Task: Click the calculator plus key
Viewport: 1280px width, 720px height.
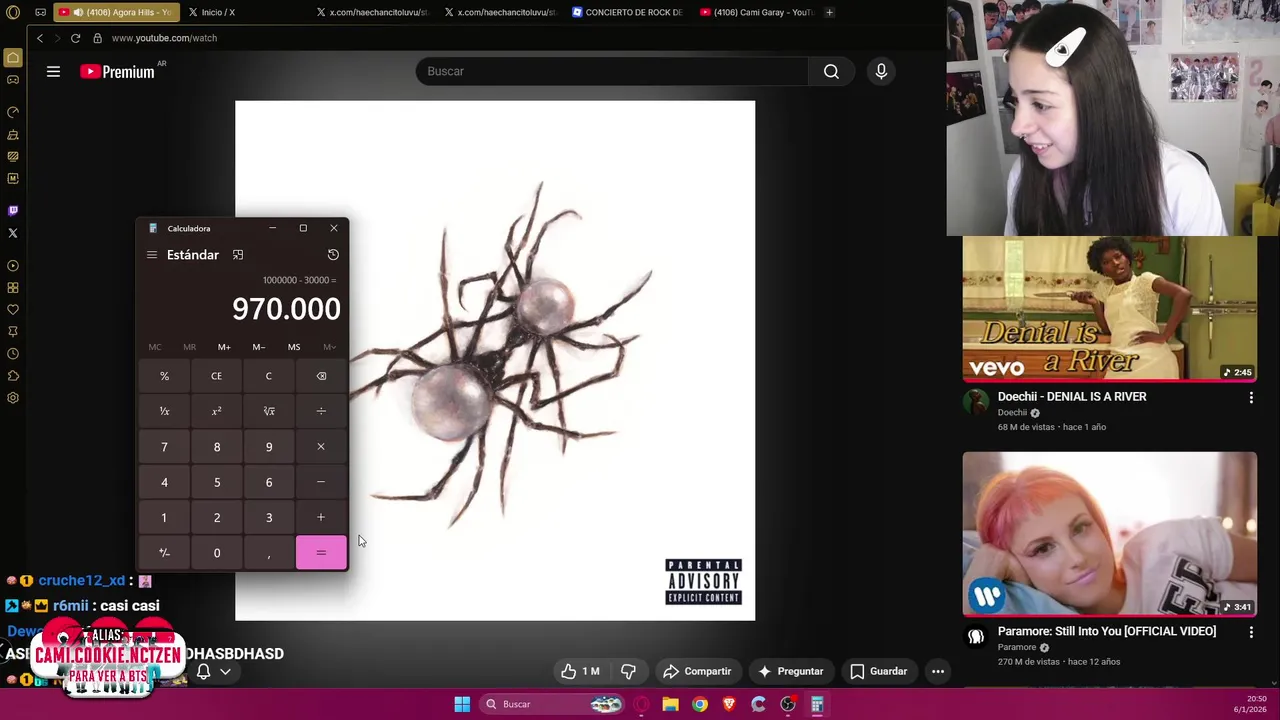Action: coord(321,517)
